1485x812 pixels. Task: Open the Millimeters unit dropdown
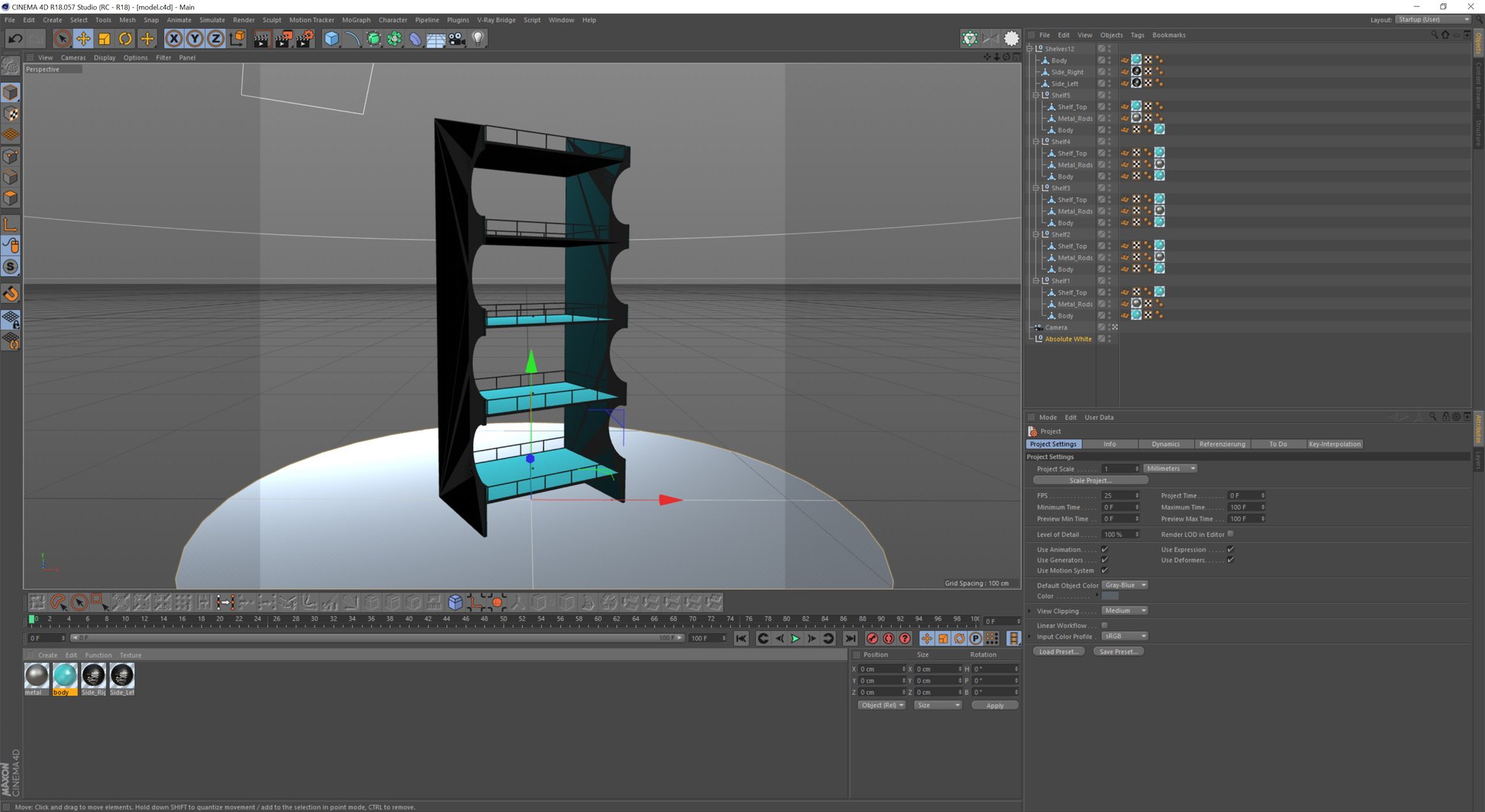[1170, 469]
